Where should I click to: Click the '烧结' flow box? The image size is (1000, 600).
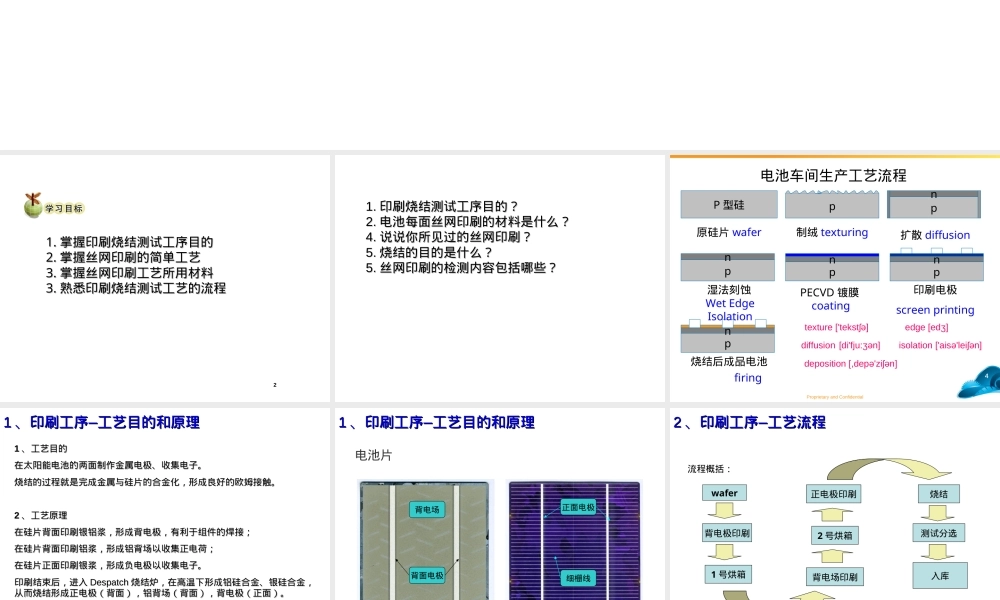[x=939, y=494]
